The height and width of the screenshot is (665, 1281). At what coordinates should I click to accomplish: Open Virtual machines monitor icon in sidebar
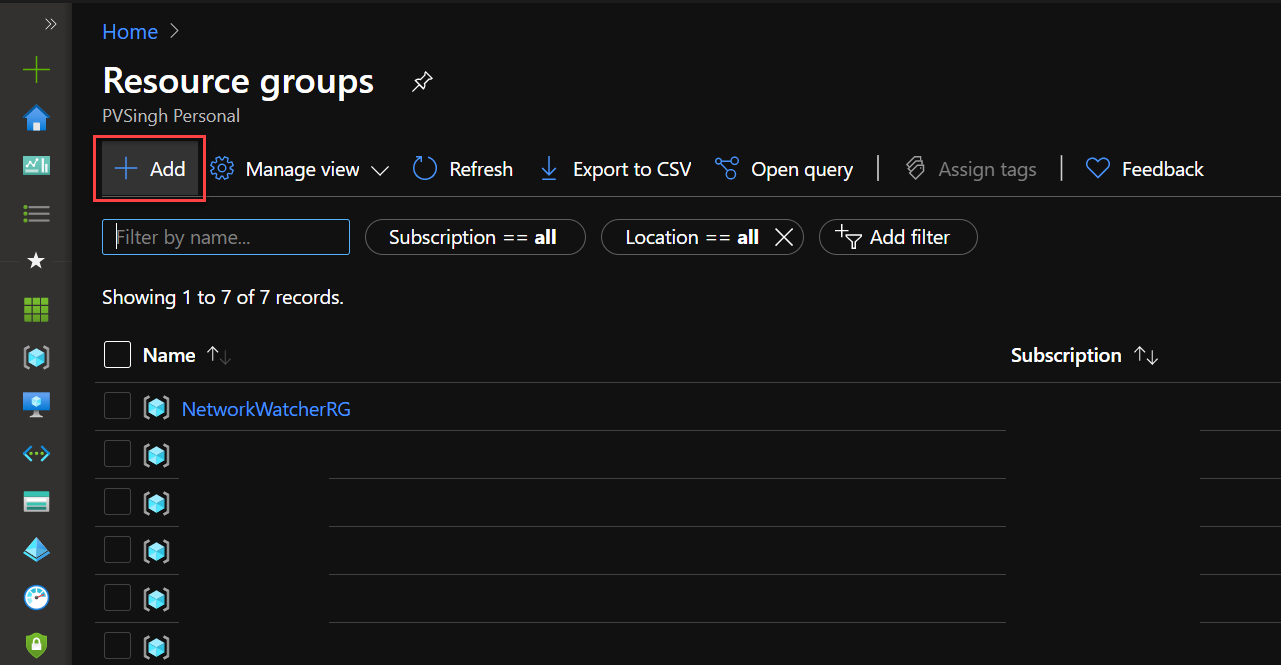coord(36,405)
